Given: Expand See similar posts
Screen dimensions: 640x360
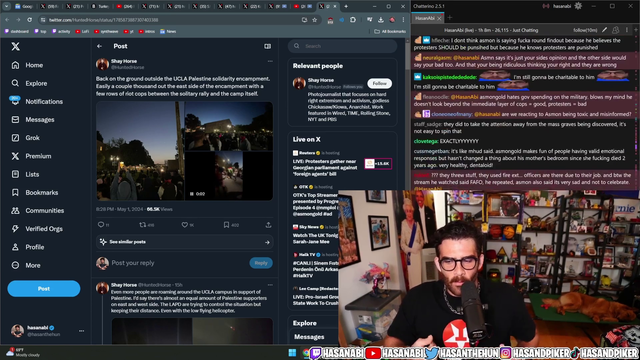Looking at the screenshot, I should [x=184, y=242].
